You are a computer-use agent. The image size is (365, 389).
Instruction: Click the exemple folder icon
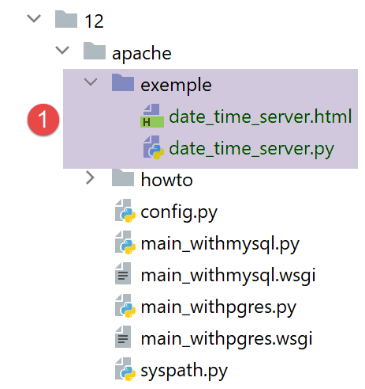click(123, 82)
